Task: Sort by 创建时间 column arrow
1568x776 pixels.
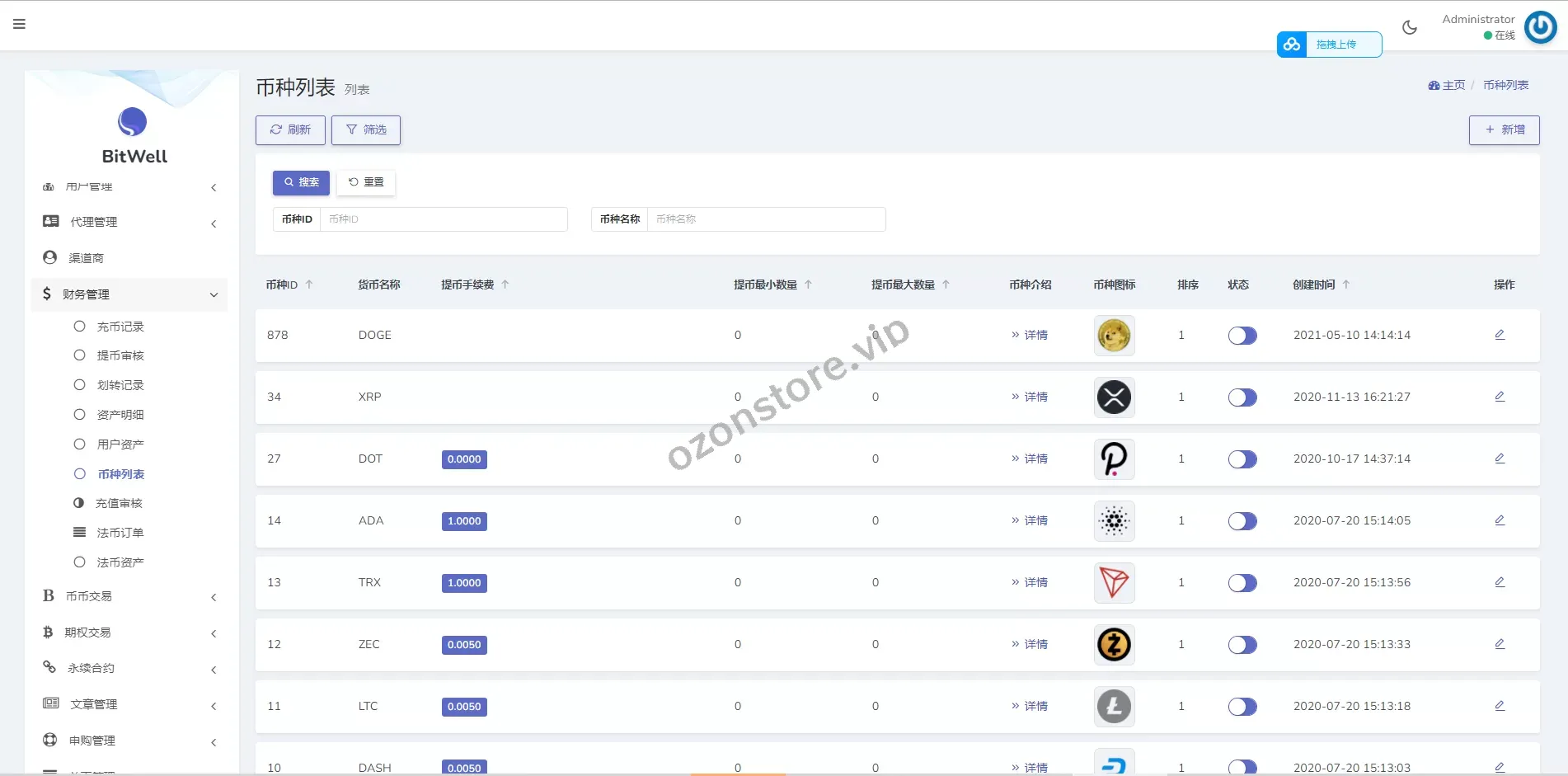Action: 1346,285
